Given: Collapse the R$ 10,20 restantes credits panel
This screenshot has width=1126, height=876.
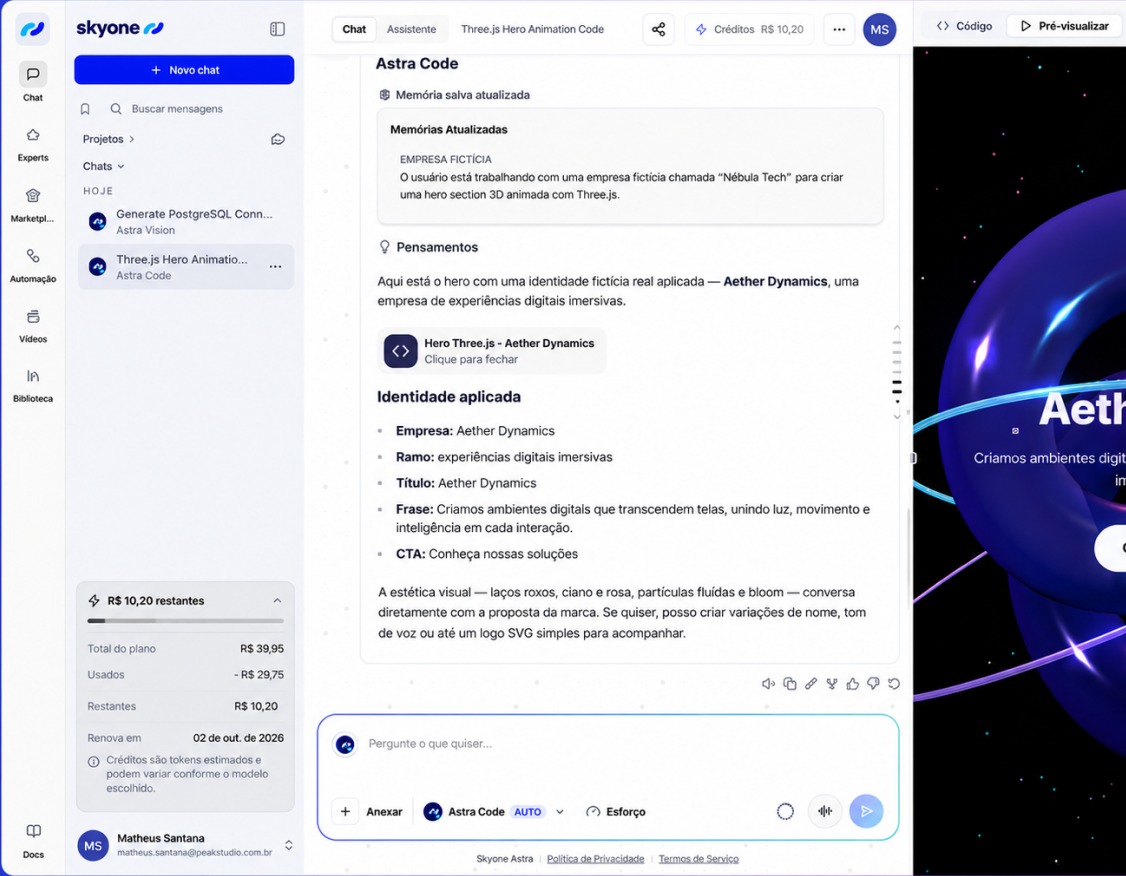Looking at the screenshot, I should [x=277, y=601].
